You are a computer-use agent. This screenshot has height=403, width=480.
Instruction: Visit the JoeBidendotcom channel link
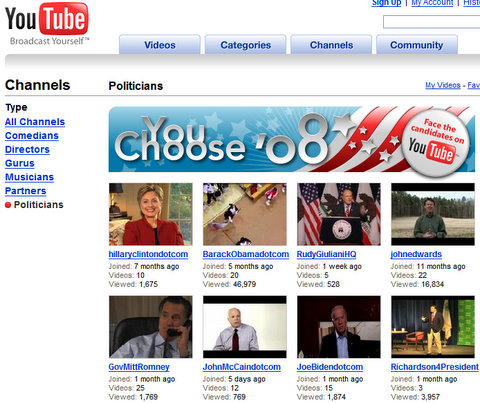pos(330,367)
